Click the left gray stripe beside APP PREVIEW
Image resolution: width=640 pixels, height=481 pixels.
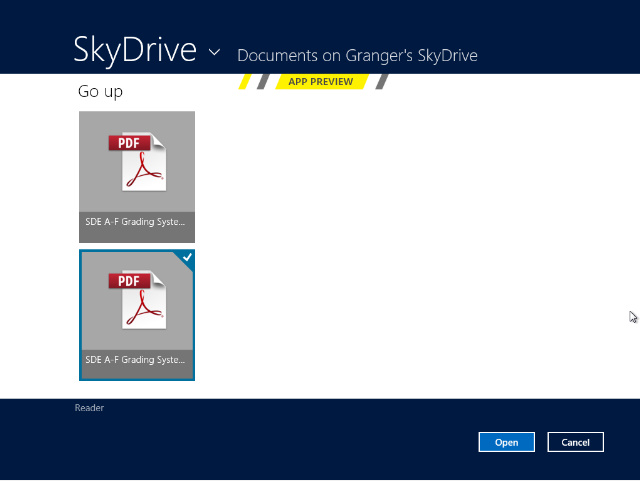click(263, 82)
